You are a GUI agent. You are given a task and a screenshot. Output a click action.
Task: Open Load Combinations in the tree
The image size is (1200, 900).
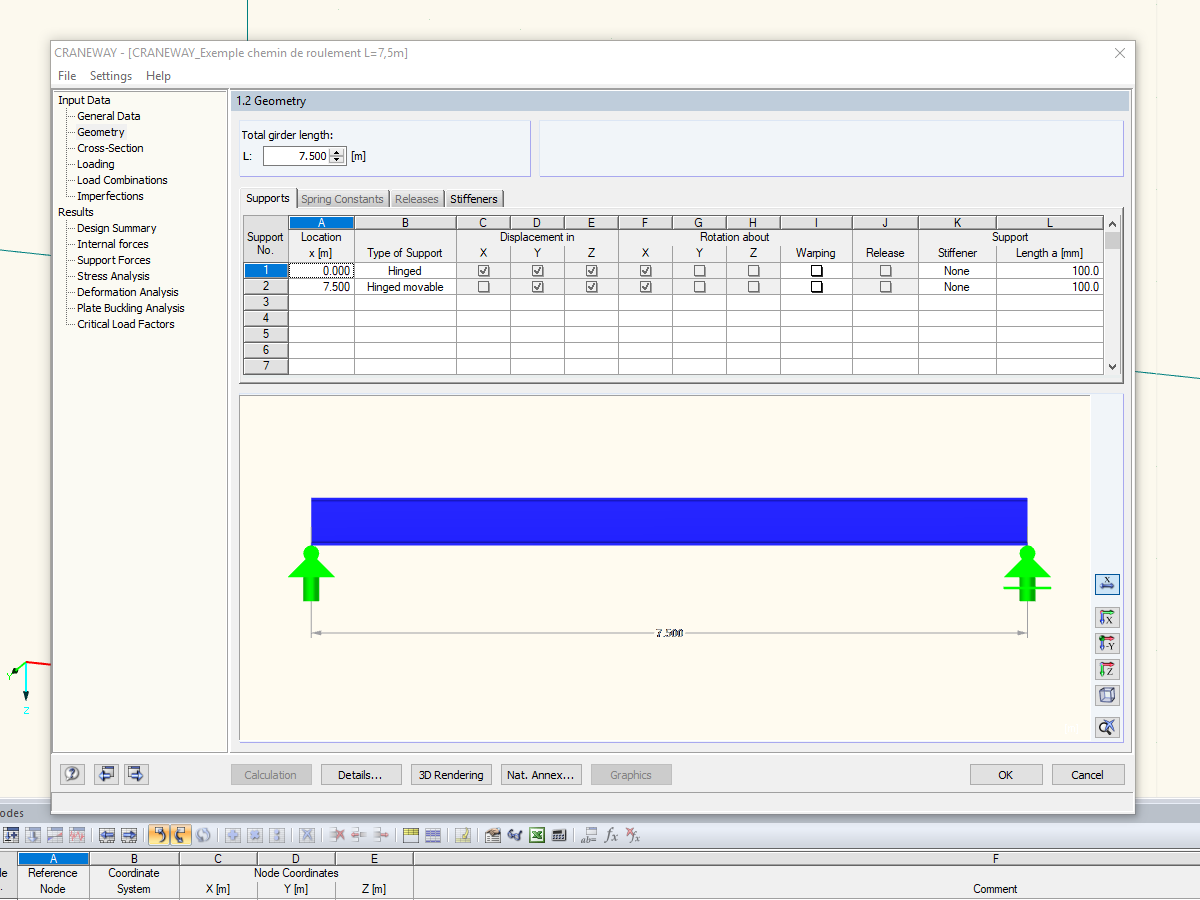coord(122,180)
